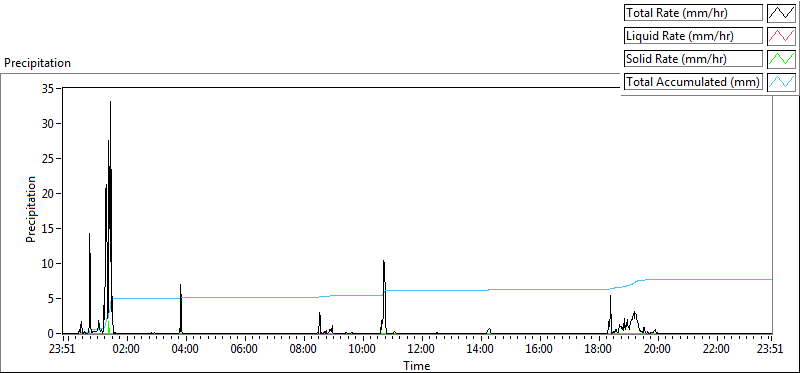800x373 pixels.
Task: Click the red Liquid Rate plot icon
Action: coord(781,36)
